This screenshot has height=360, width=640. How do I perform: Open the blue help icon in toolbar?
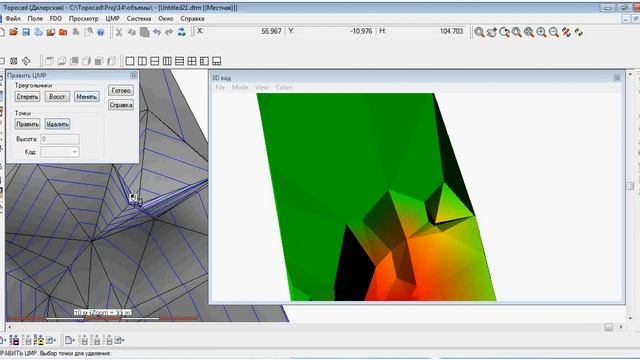point(100,32)
